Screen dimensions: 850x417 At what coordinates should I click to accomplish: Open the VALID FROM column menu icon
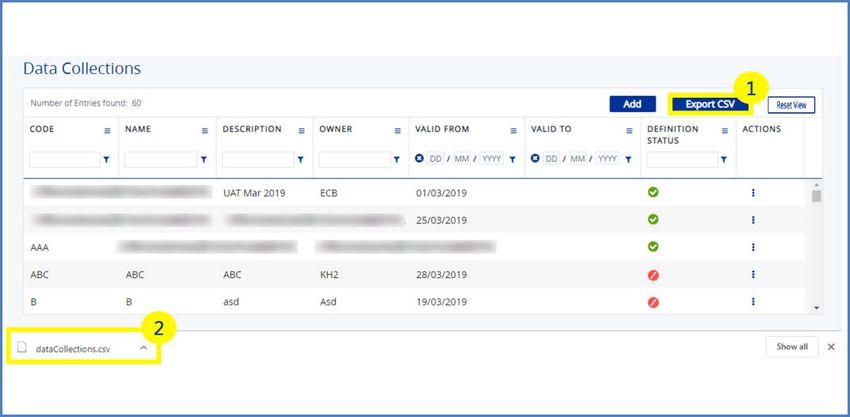coord(513,131)
